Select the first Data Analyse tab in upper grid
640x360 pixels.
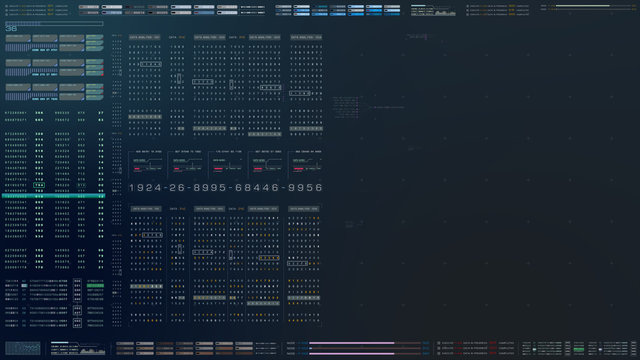[144, 37]
